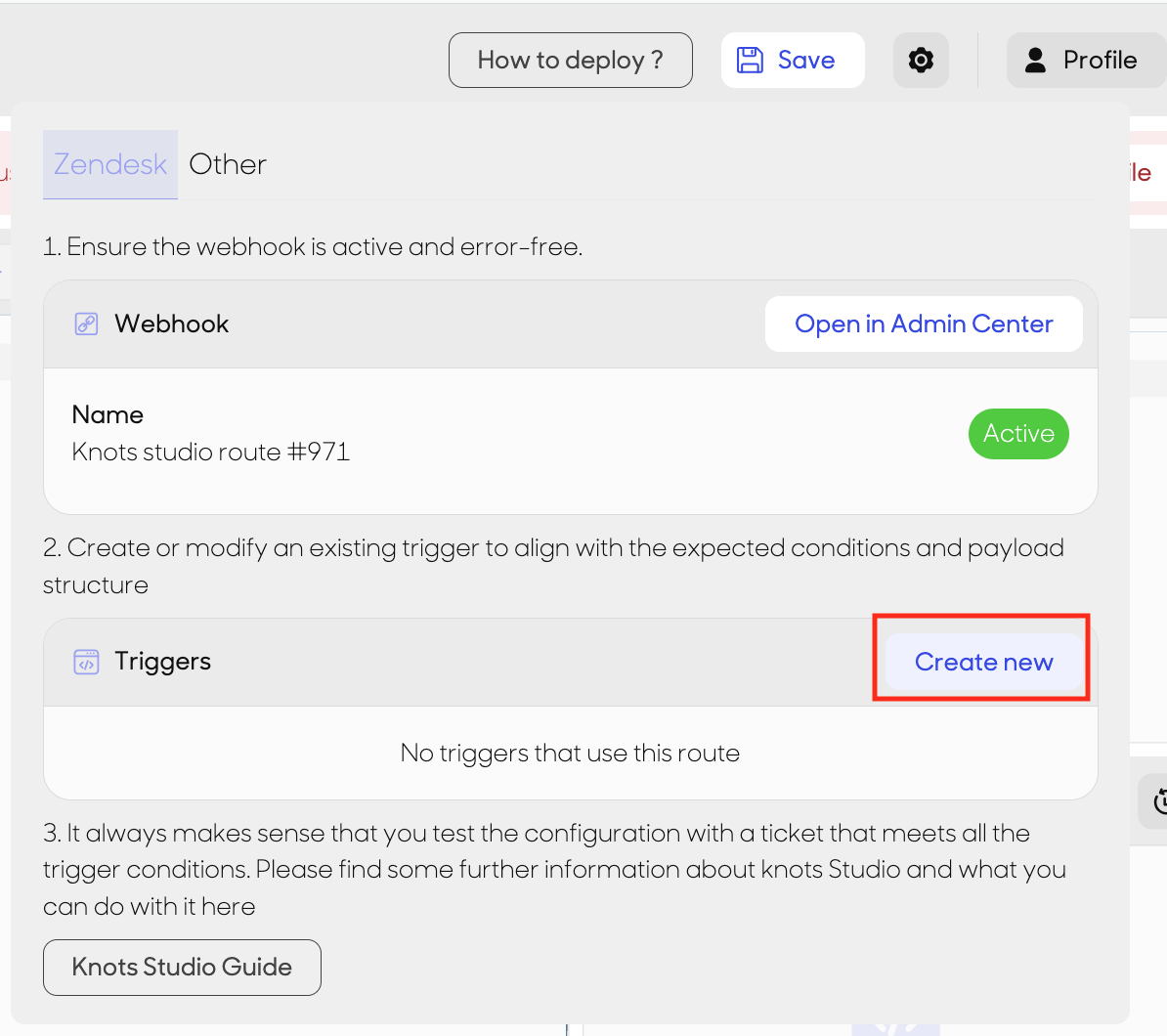This screenshot has height=1036, width=1167.
Task: Save the current route
Action: pyautogui.click(x=793, y=61)
